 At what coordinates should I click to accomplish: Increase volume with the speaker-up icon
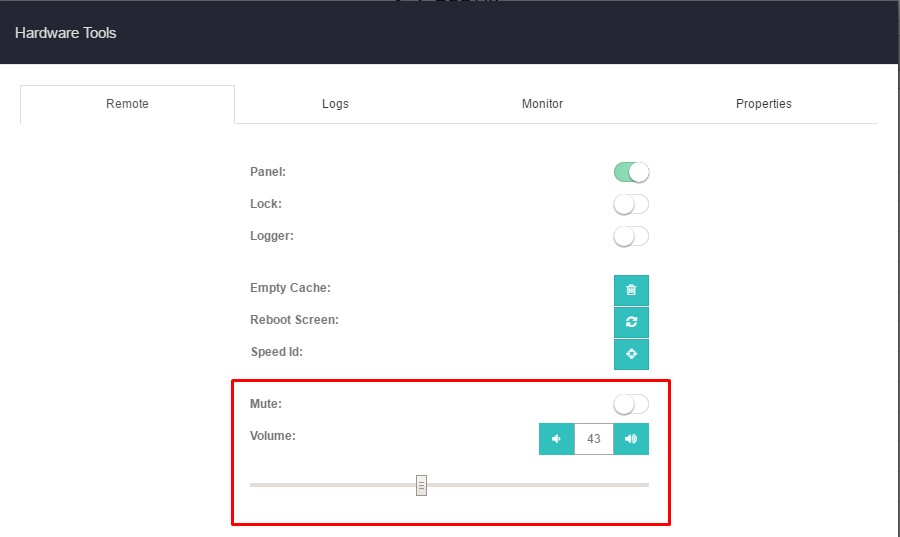[631, 439]
